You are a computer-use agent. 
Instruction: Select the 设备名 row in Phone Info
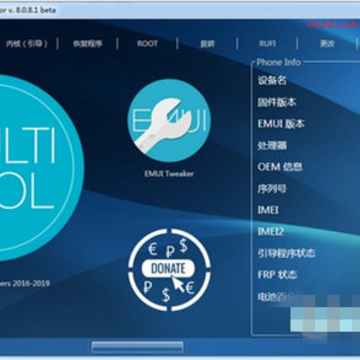point(272,80)
